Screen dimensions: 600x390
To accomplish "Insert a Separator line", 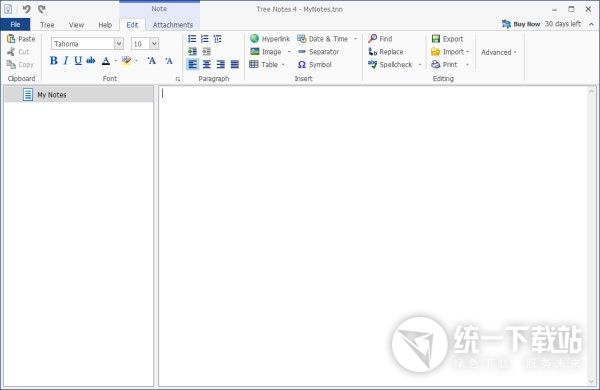I will (x=318, y=52).
